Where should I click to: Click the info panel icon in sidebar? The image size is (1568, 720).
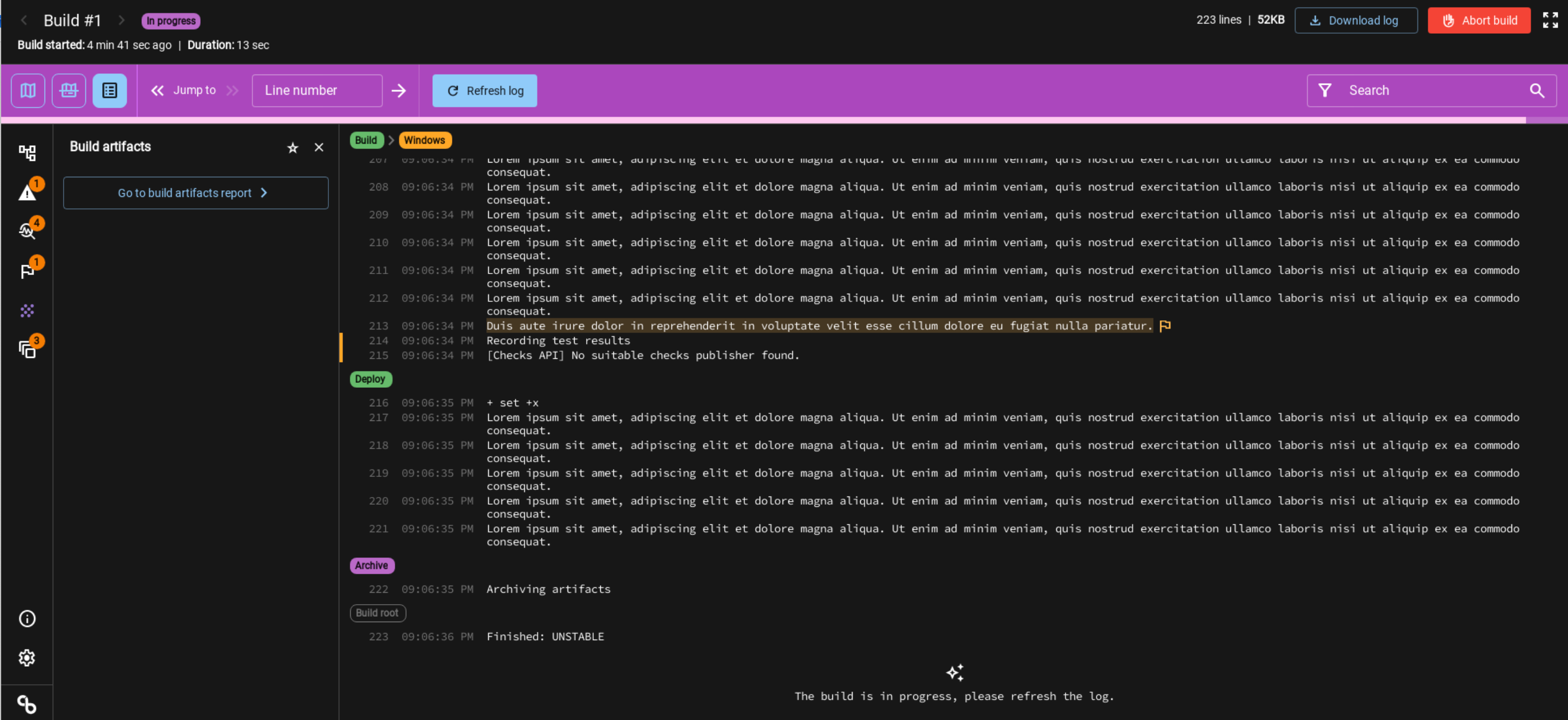pyautogui.click(x=27, y=619)
